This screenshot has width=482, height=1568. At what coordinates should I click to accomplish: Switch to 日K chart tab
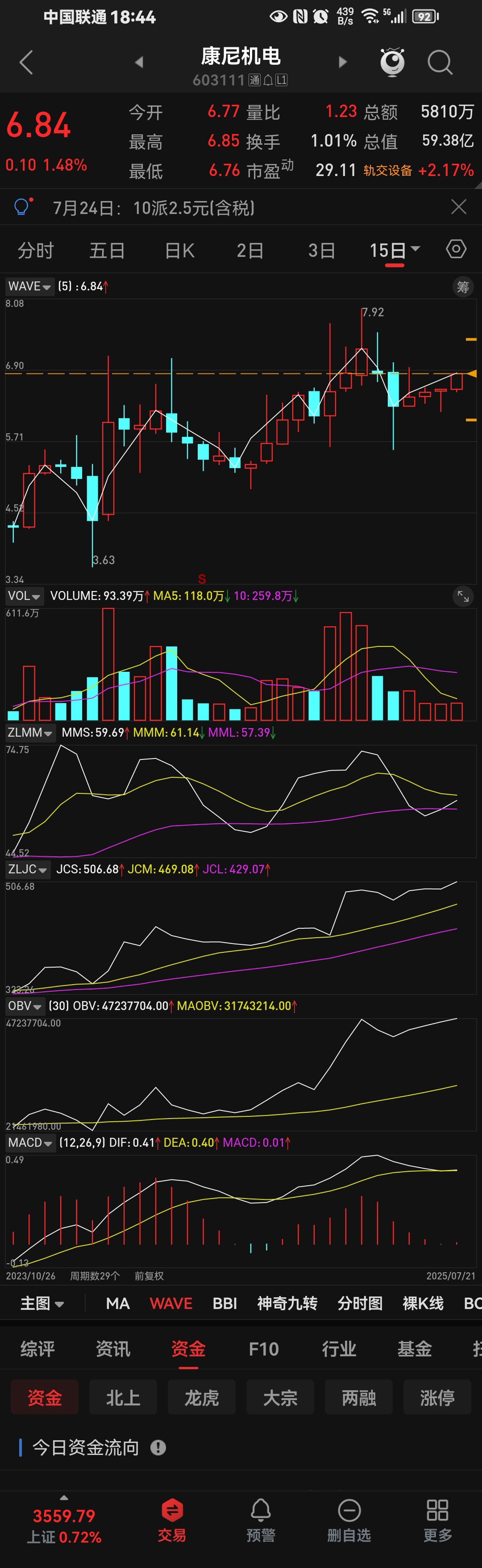(179, 250)
